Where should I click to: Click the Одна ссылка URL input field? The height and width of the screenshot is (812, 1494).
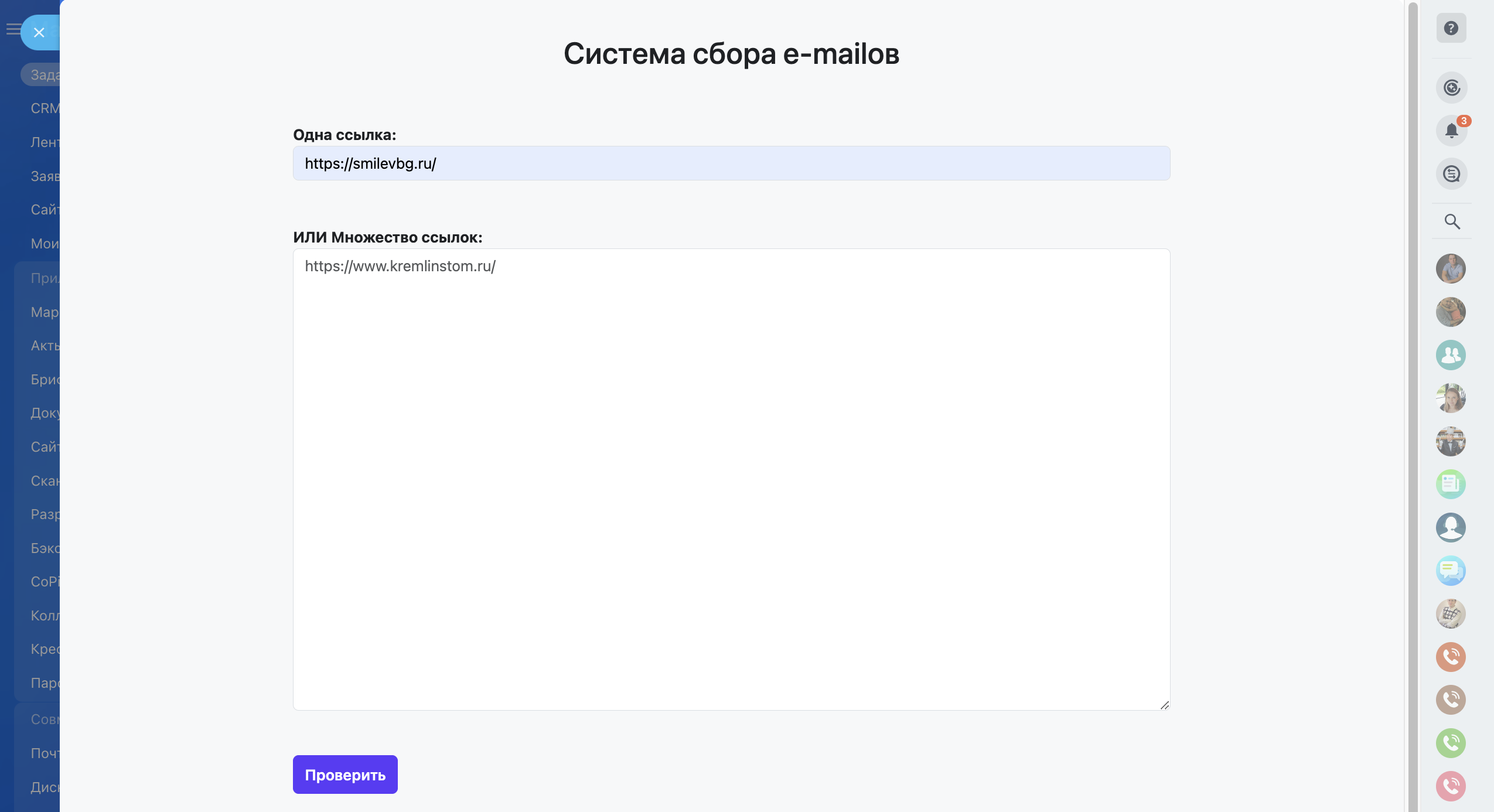point(731,163)
